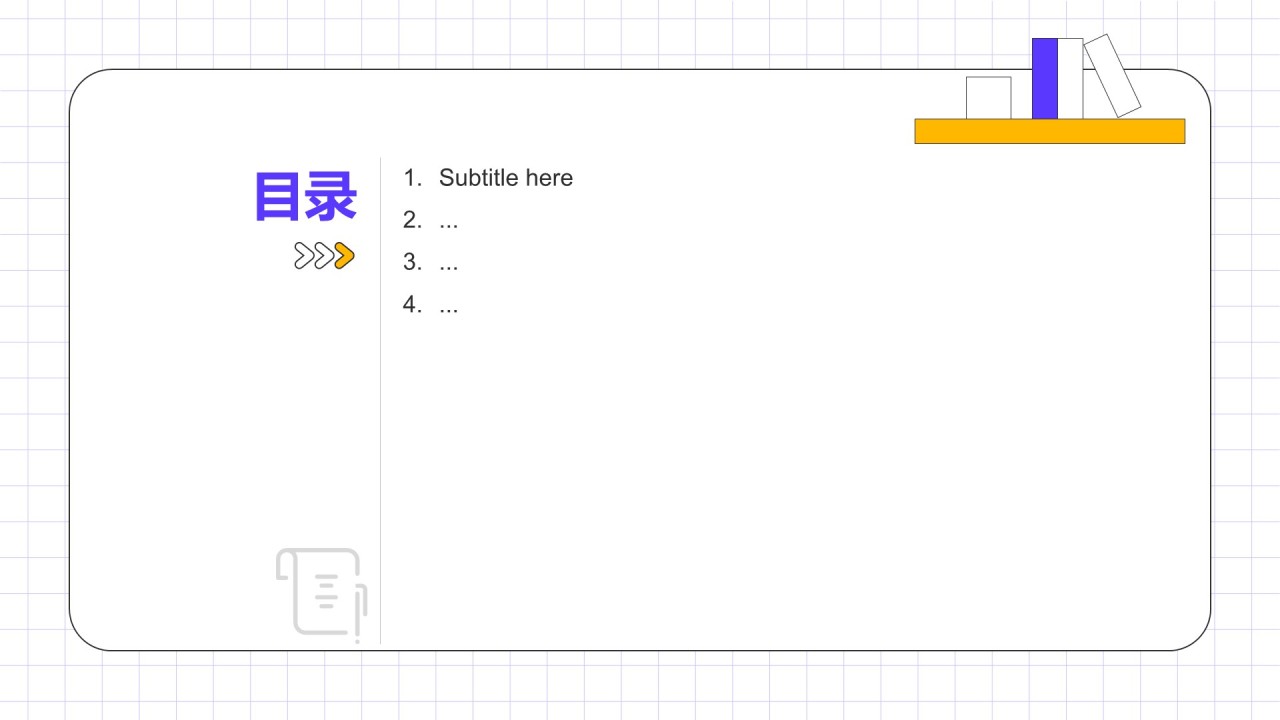Select the tilted white book leaning right
Viewport: 1280px width, 720px height.
[1113, 76]
